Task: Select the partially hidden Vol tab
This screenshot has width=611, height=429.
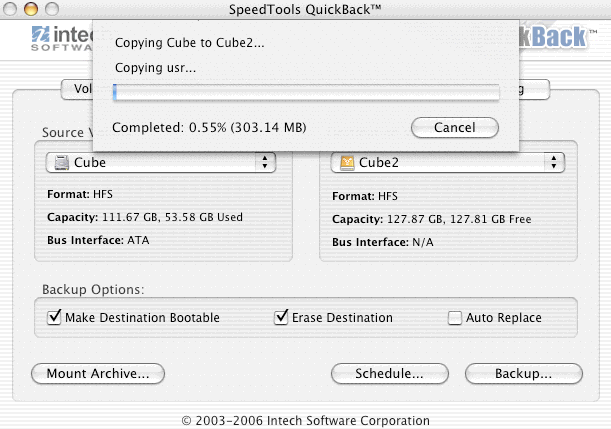Action: pos(77,89)
